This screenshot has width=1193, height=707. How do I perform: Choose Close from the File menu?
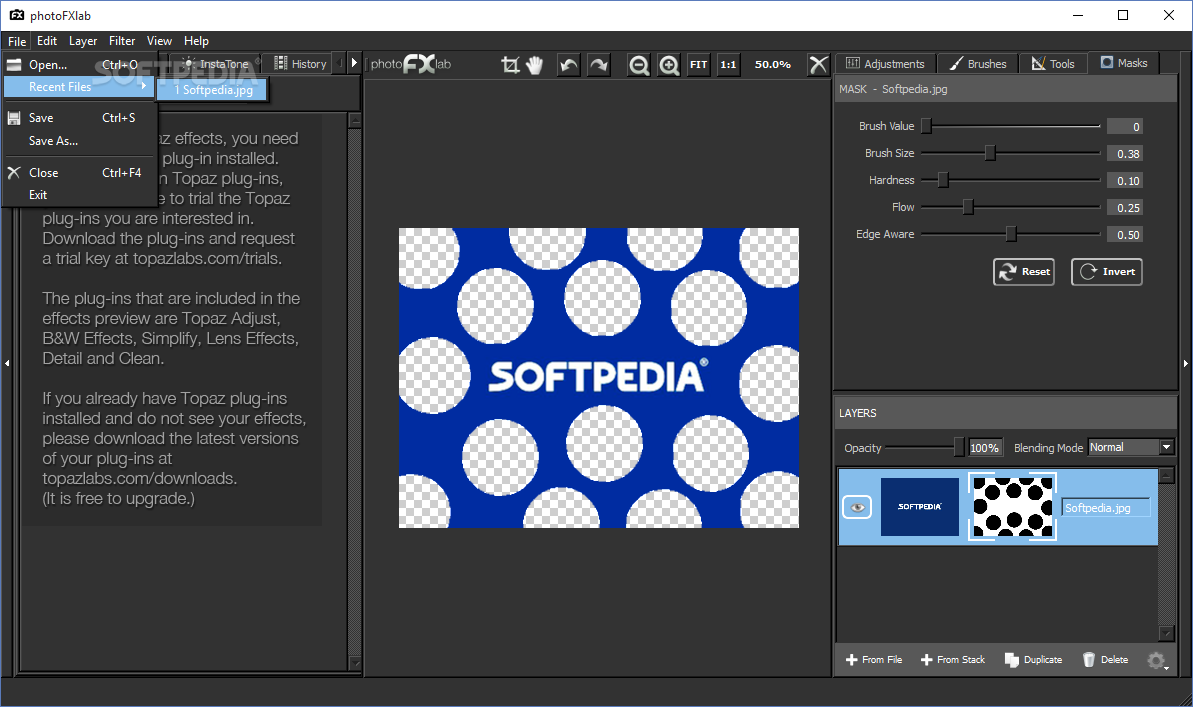[x=79, y=173]
